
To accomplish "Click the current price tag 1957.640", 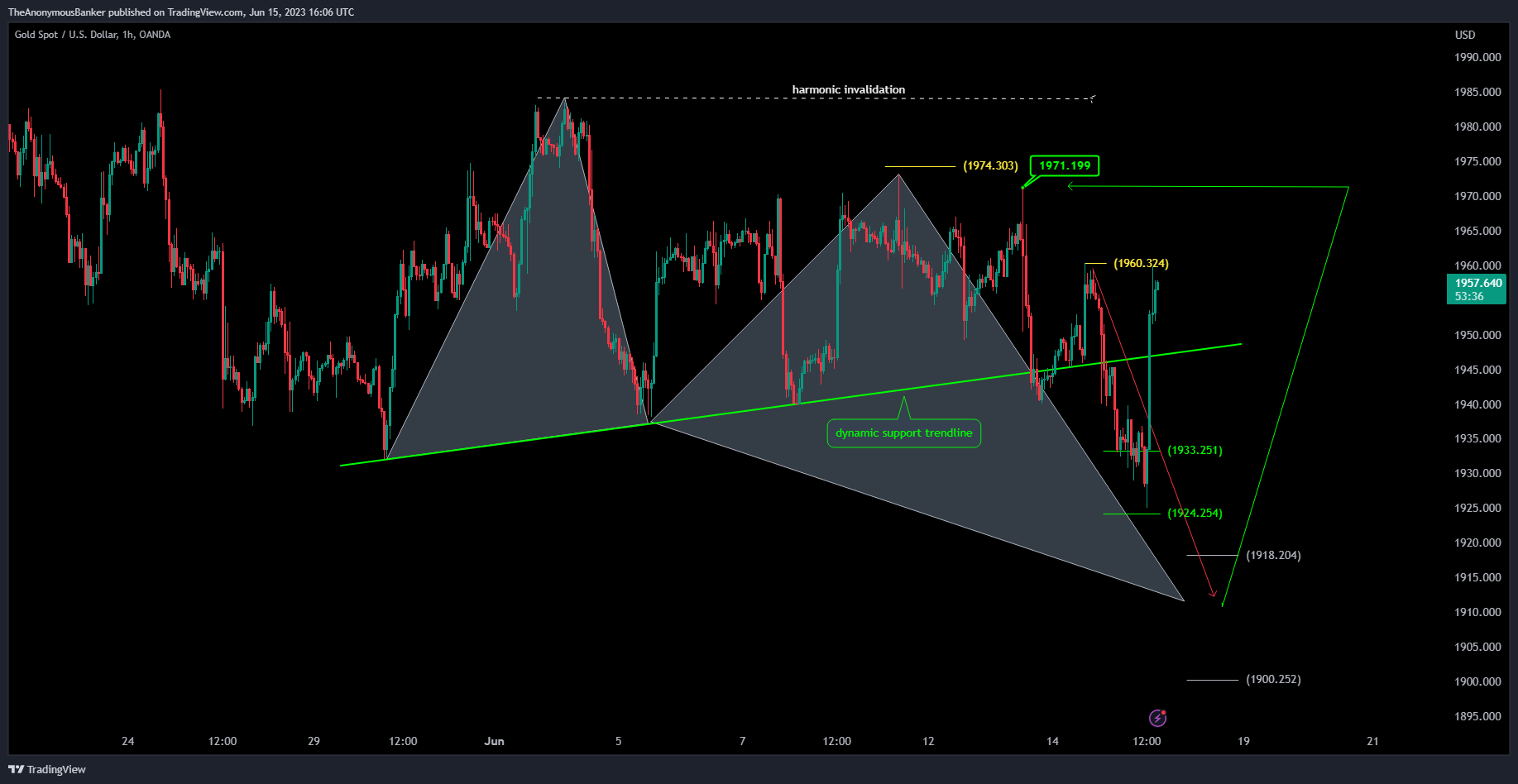I will point(1477,289).
